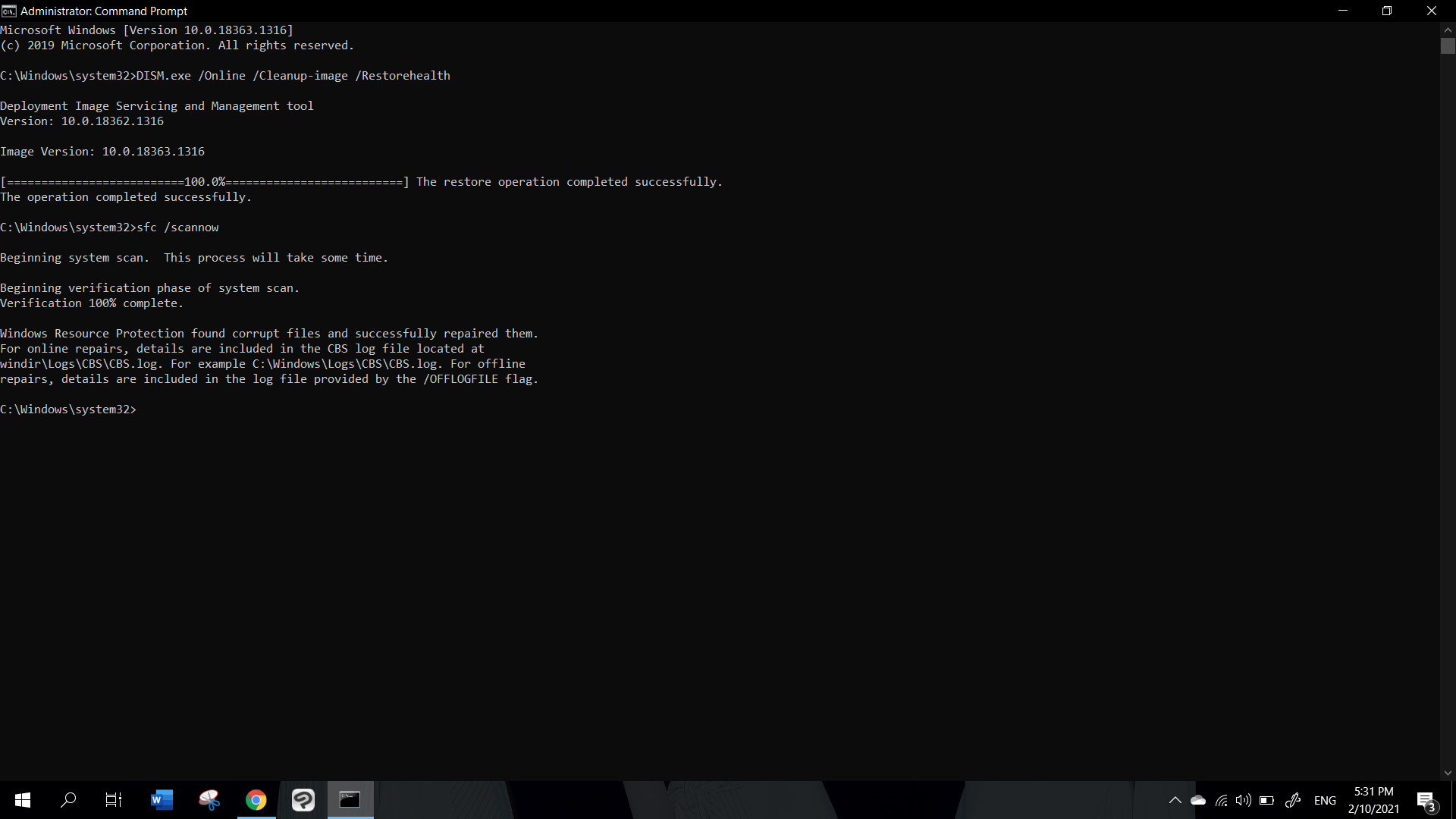1456x819 pixels.
Task: Click 'Deployment Image Servicing and Management tool' line
Action: pyautogui.click(x=157, y=106)
